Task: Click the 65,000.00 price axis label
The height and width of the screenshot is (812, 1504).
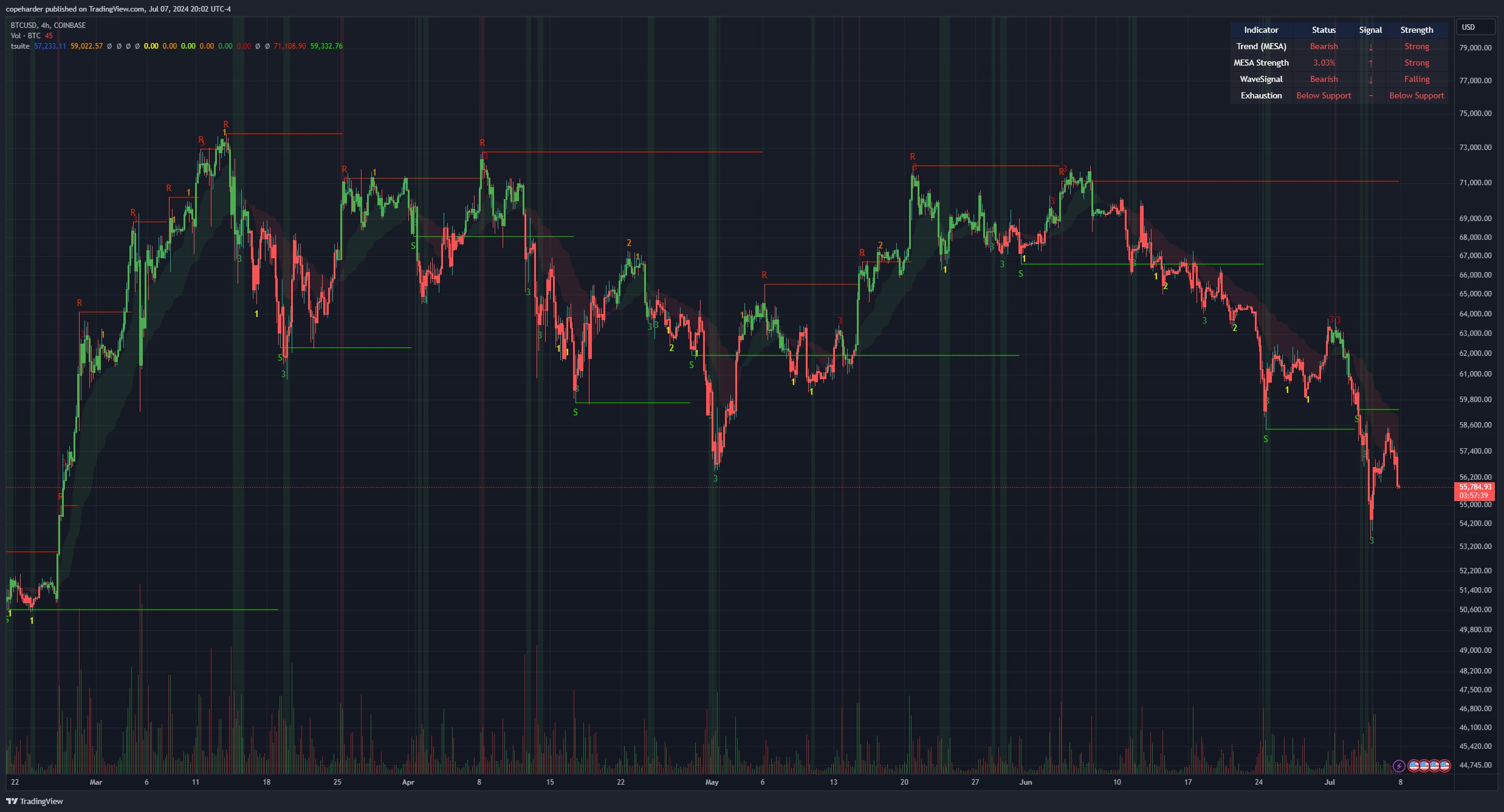Action: click(x=1475, y=294)
